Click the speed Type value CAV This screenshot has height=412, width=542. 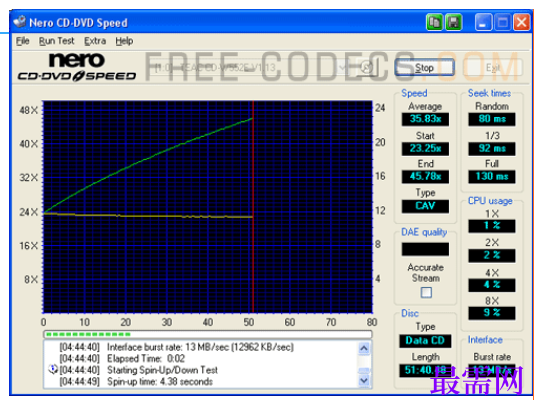425,206
